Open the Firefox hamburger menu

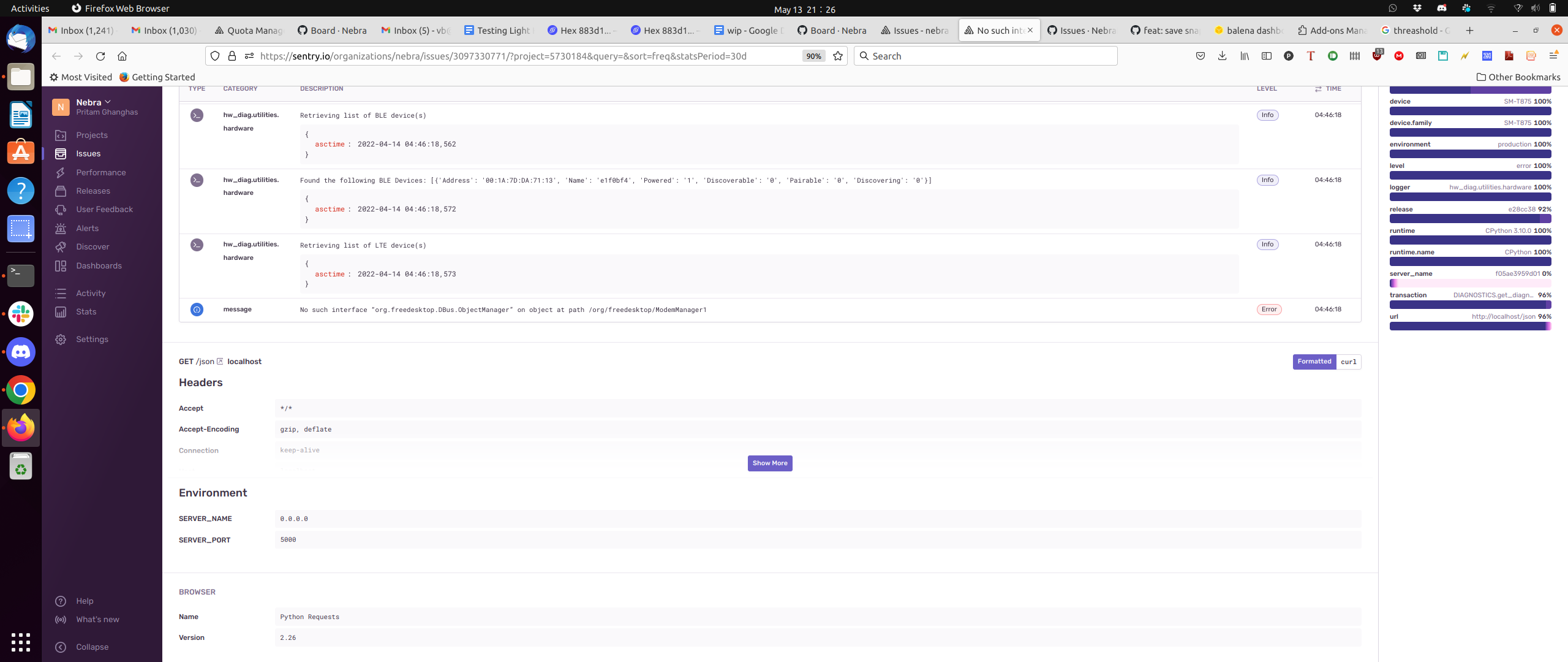1553,56
